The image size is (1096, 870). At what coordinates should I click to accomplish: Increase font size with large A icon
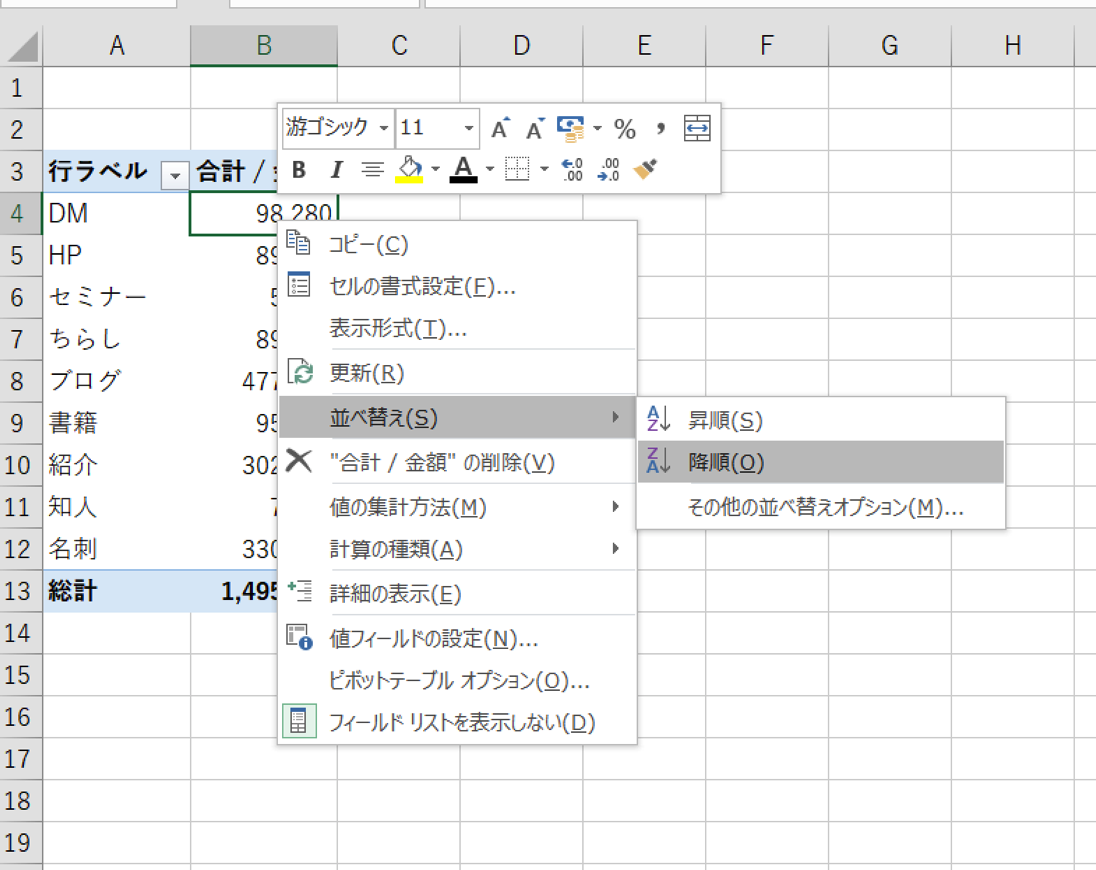tap(500, 129)
